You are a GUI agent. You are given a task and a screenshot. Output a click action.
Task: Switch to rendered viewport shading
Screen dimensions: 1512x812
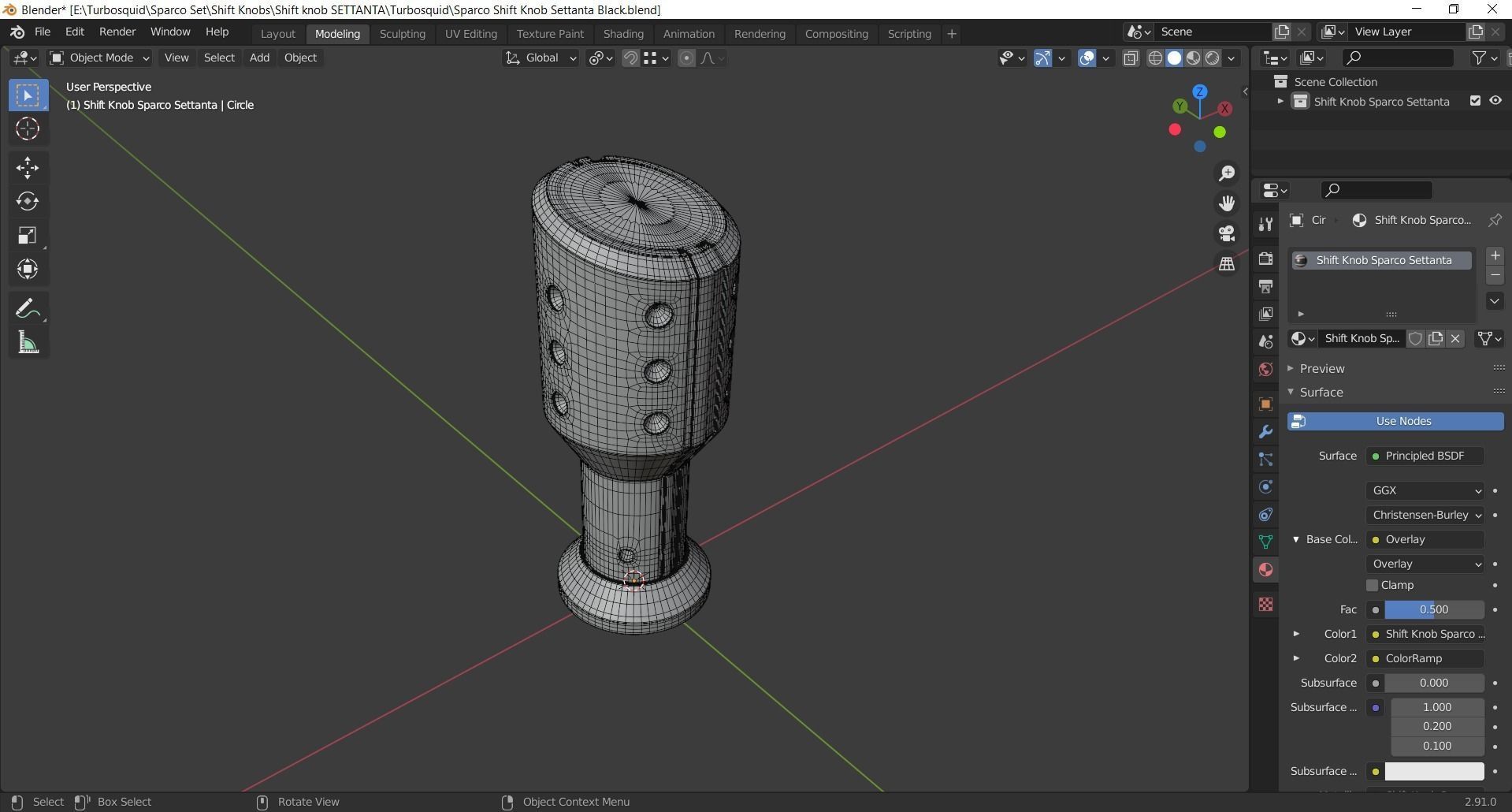tap(1213, 58)
